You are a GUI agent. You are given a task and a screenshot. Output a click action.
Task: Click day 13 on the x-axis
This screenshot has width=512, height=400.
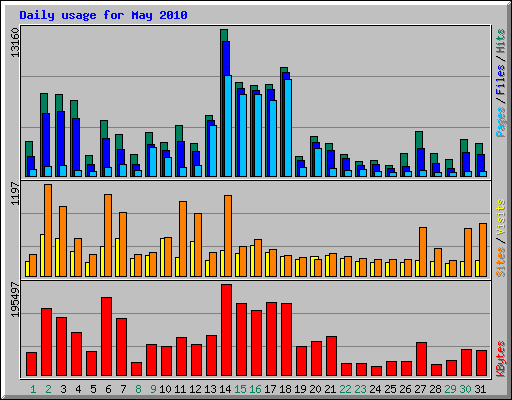(210, 389)
